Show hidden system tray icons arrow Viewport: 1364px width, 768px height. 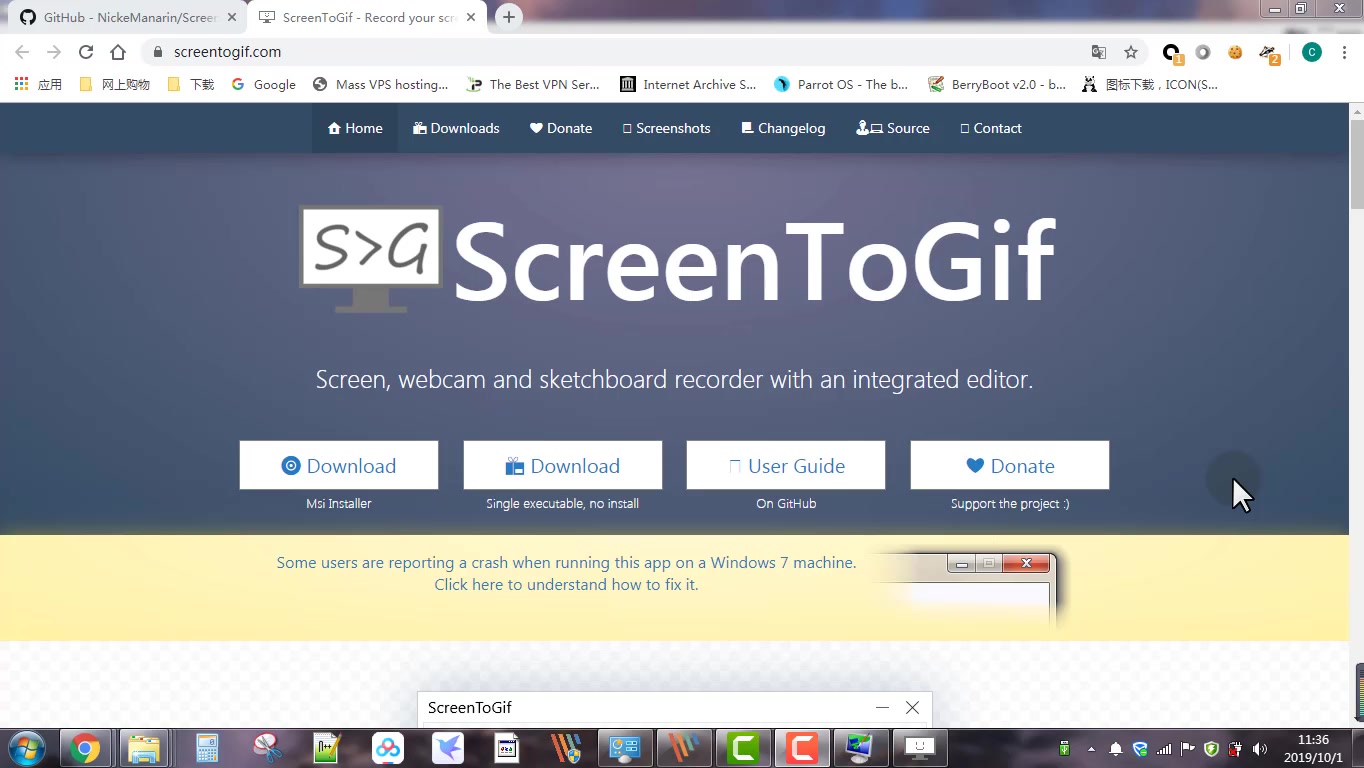click(1090, 749)
